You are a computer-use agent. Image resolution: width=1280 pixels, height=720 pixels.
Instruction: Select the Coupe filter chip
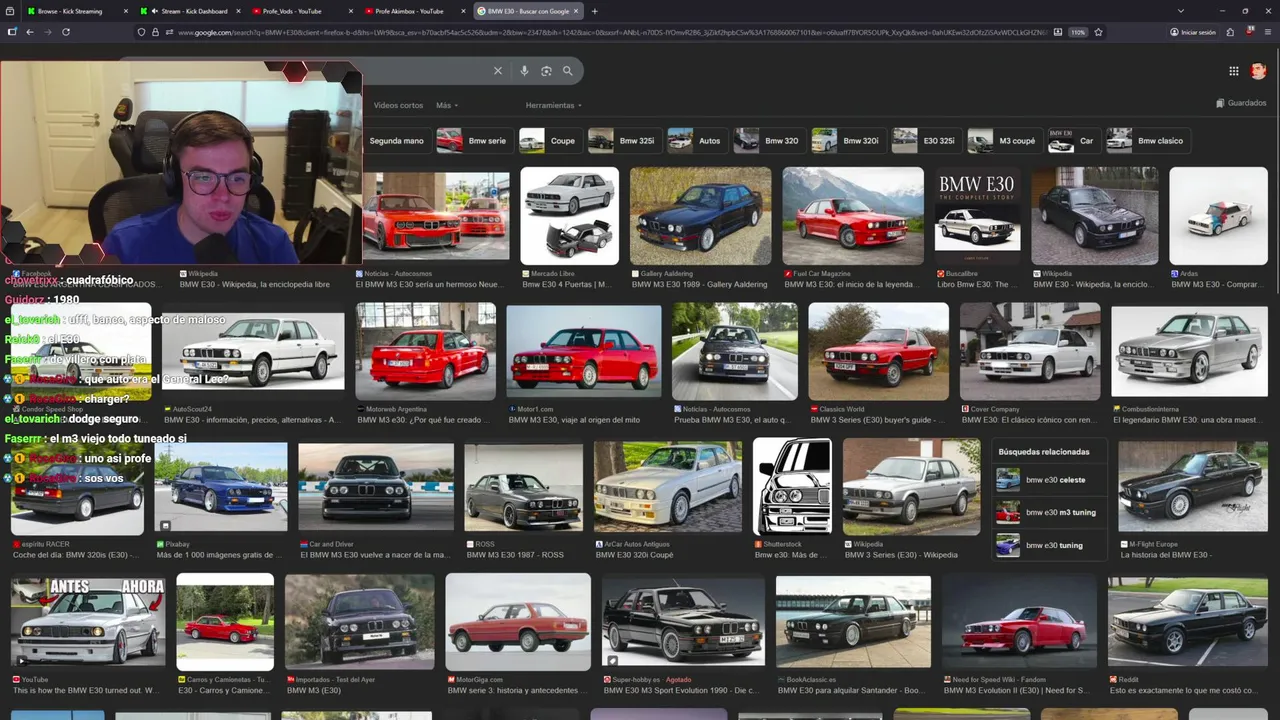click(550, 140)
